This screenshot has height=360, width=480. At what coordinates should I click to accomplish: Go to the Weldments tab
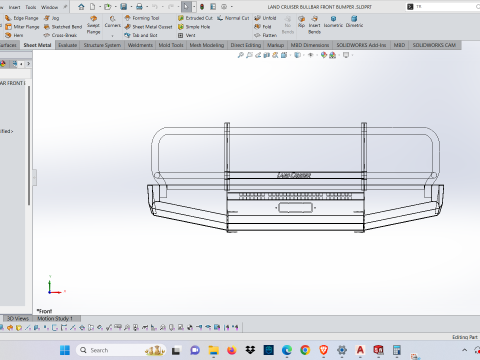140,45
